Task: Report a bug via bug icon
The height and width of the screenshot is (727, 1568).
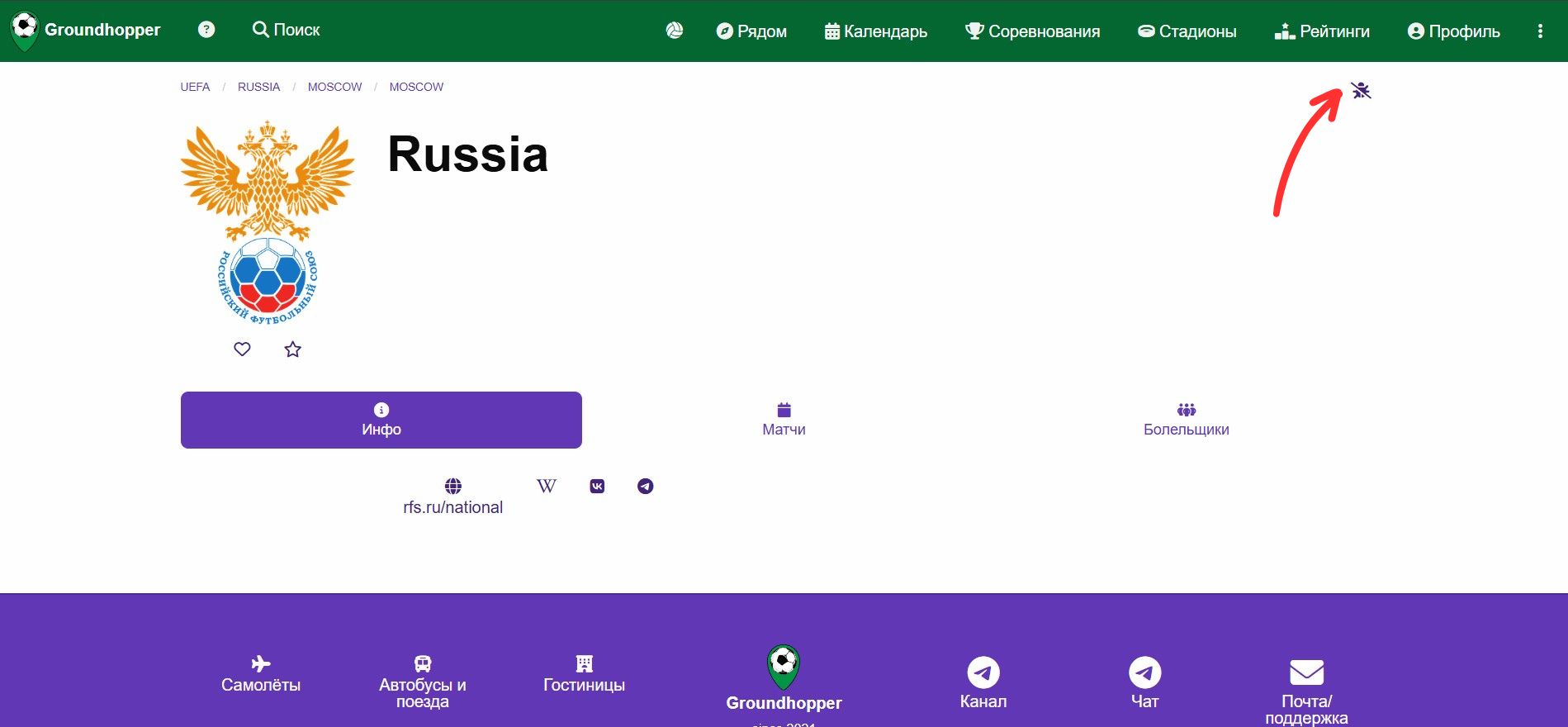Action: tap(1361, 90)
